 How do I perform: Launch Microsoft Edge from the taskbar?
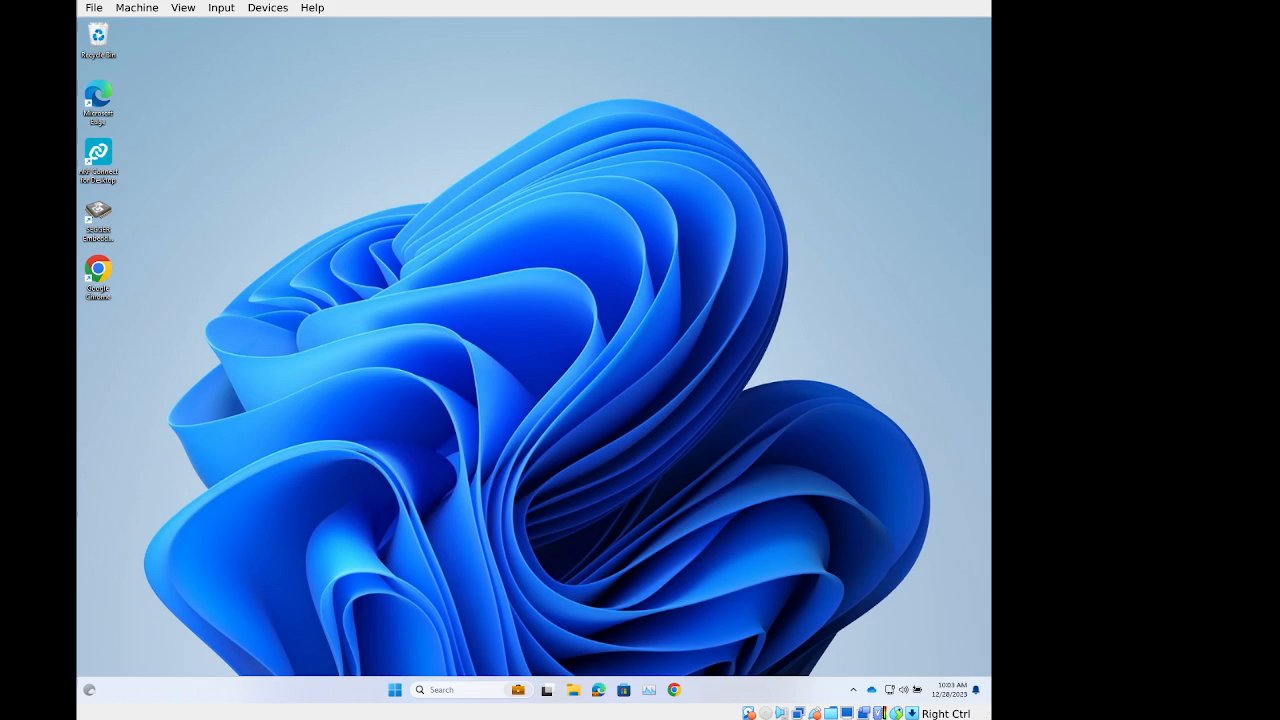coord(598,690)
